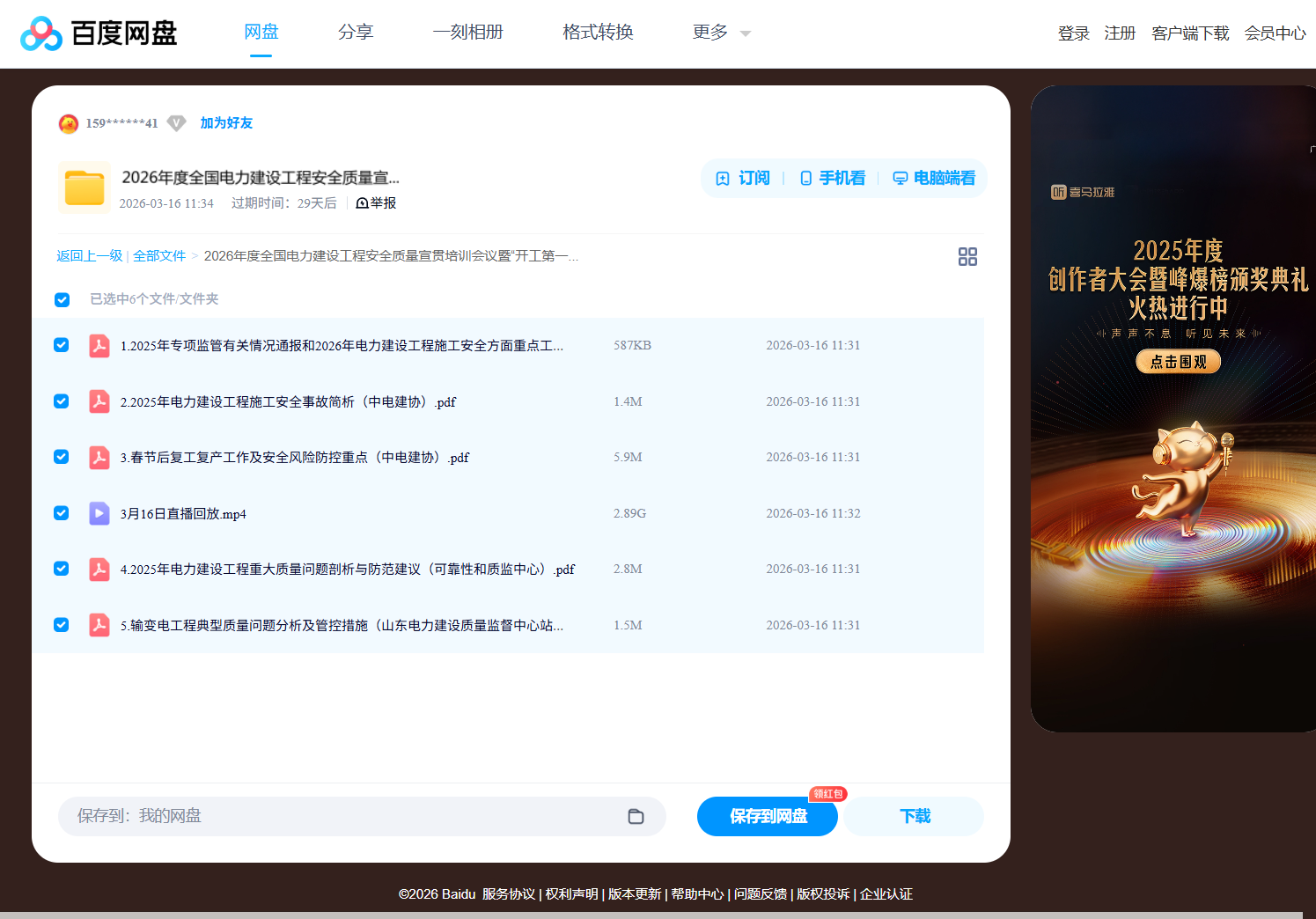Image resolution: width=1316 pixels, height=919 pixels.
Task: Click the 下载 button
Action: 914,816
